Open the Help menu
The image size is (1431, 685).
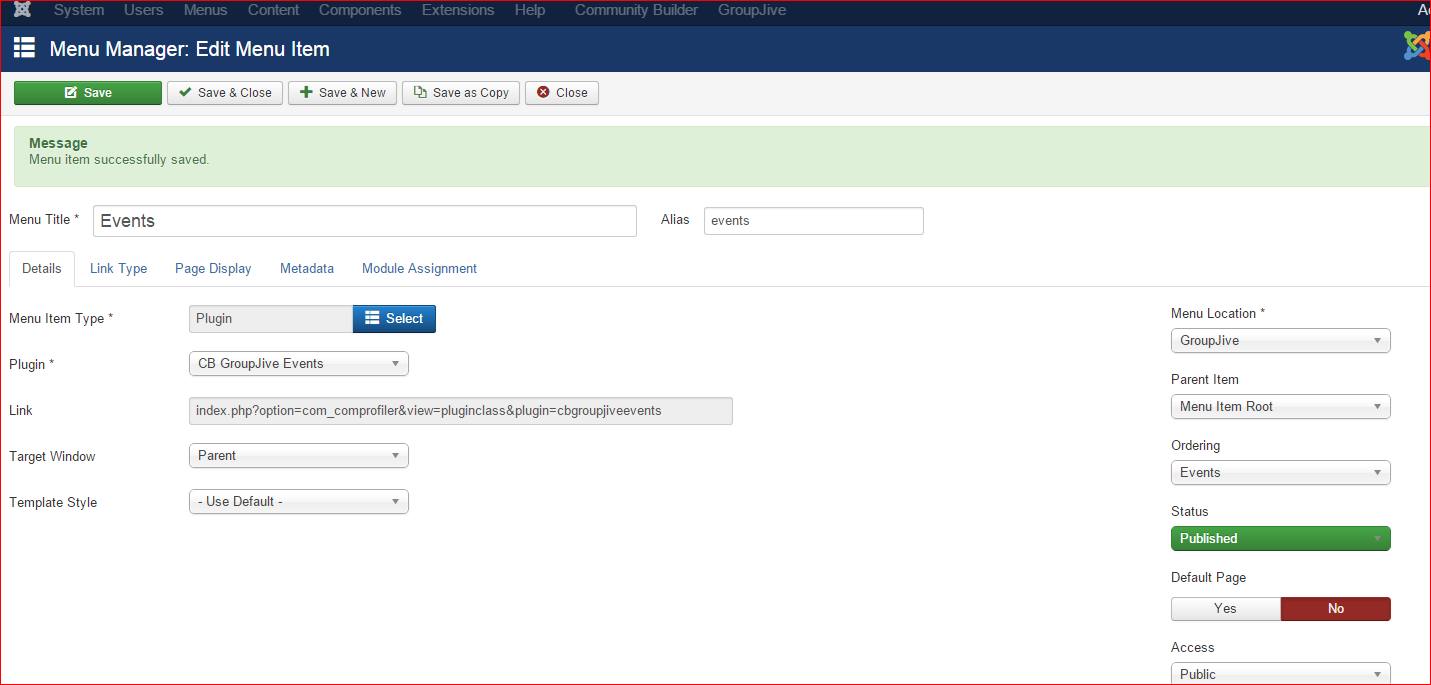coord(530,10)
